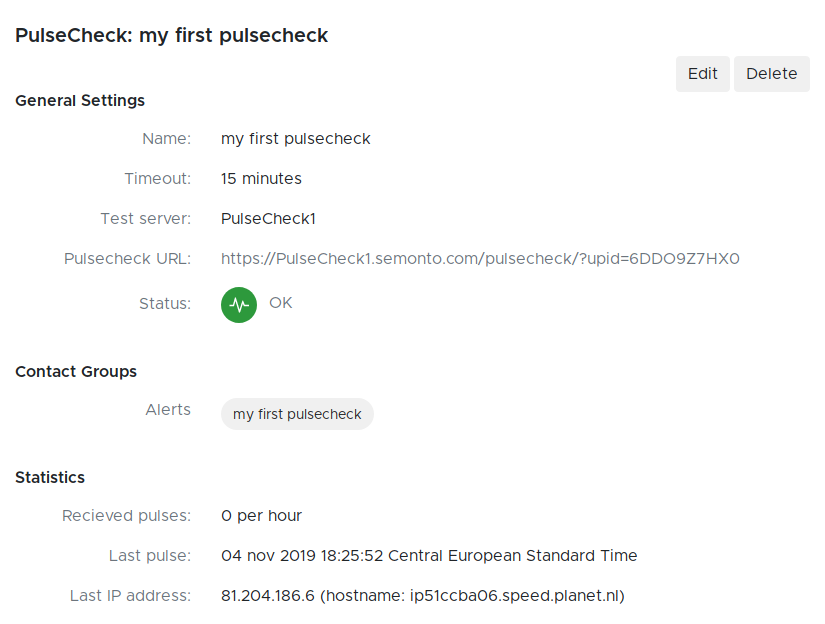Click the "Alerts" field label
Screen dimensions: 825x624
click(x=168, y=410)
